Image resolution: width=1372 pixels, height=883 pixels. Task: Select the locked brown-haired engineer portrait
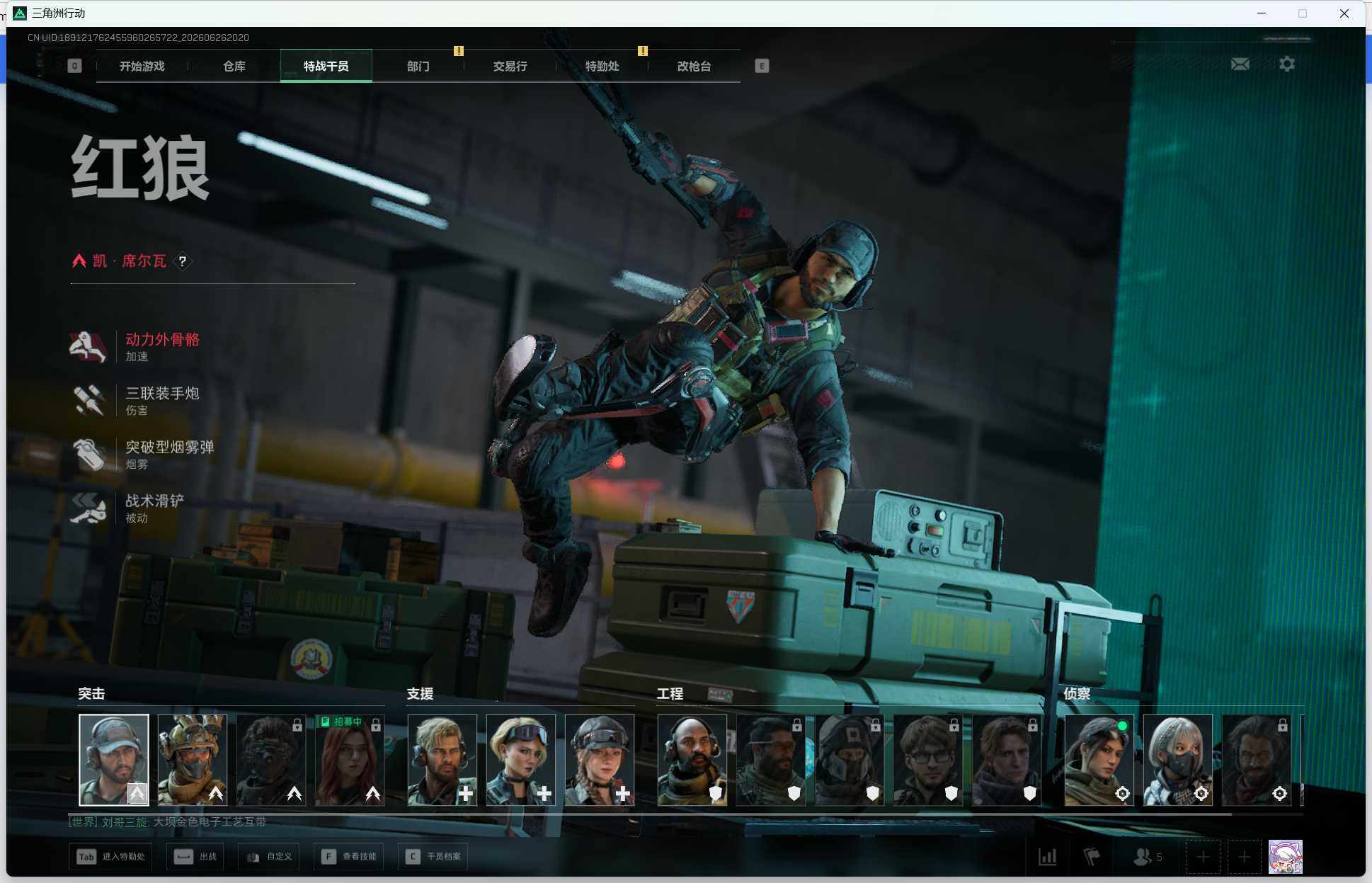[x=1007, y=760]
